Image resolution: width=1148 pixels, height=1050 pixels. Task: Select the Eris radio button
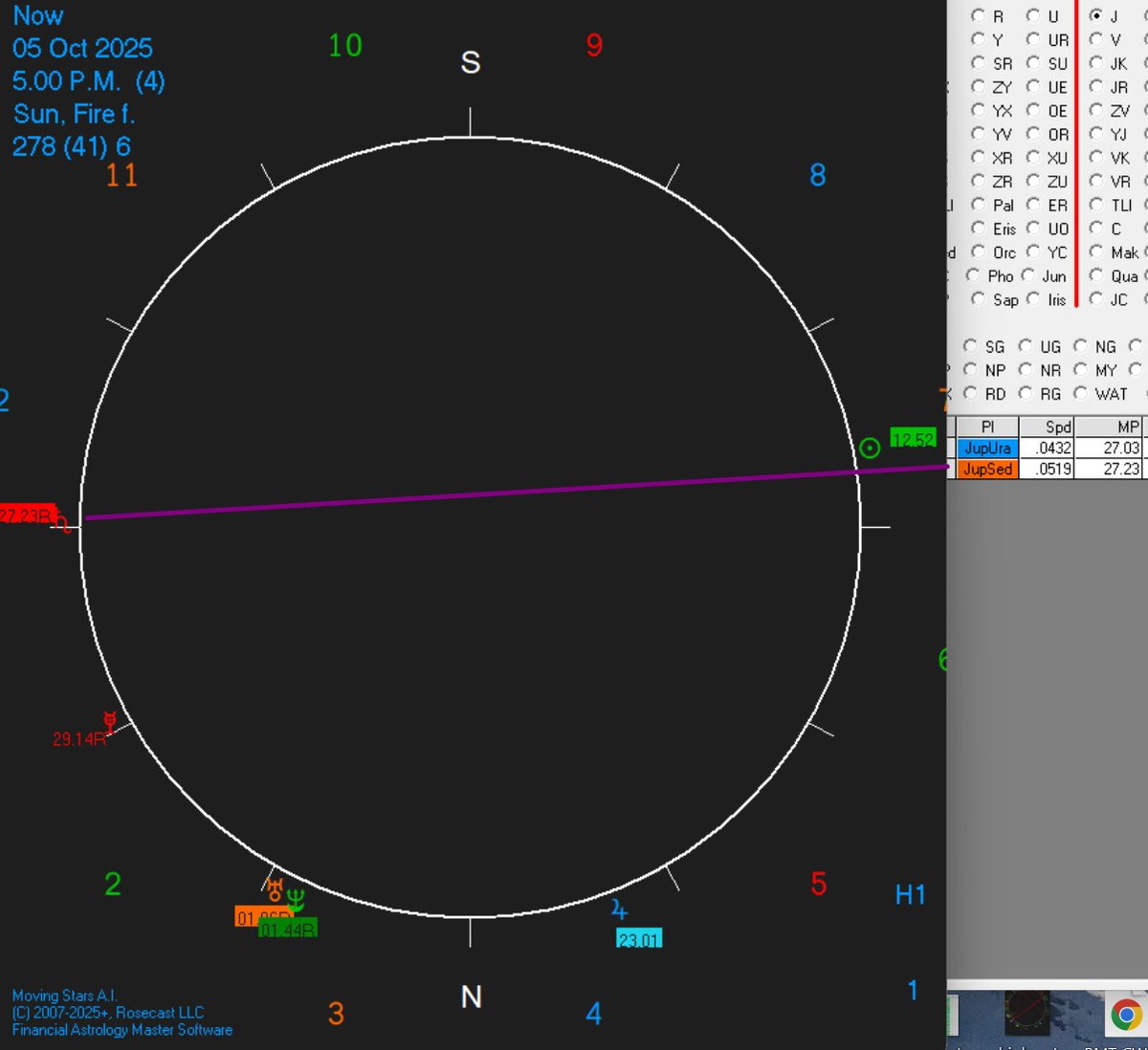click(978, 228)
